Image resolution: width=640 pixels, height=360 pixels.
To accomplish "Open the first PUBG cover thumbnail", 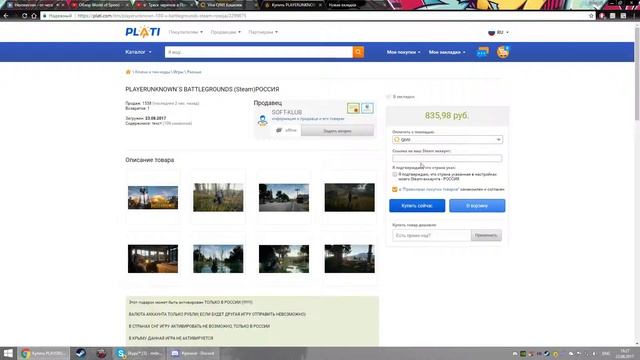I will tap(153, 198).
